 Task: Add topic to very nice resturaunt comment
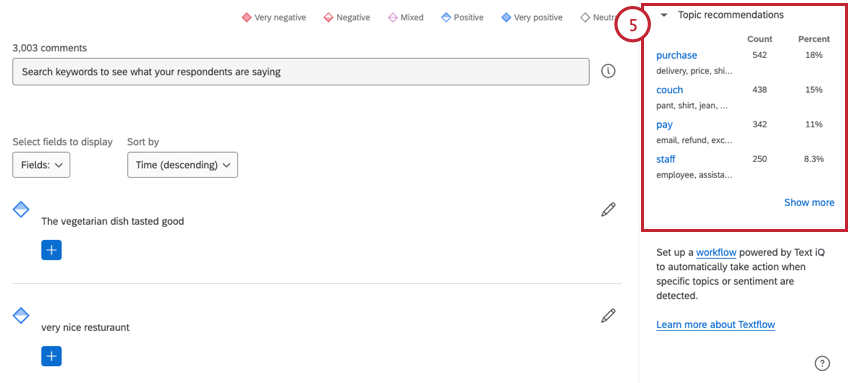51,356
